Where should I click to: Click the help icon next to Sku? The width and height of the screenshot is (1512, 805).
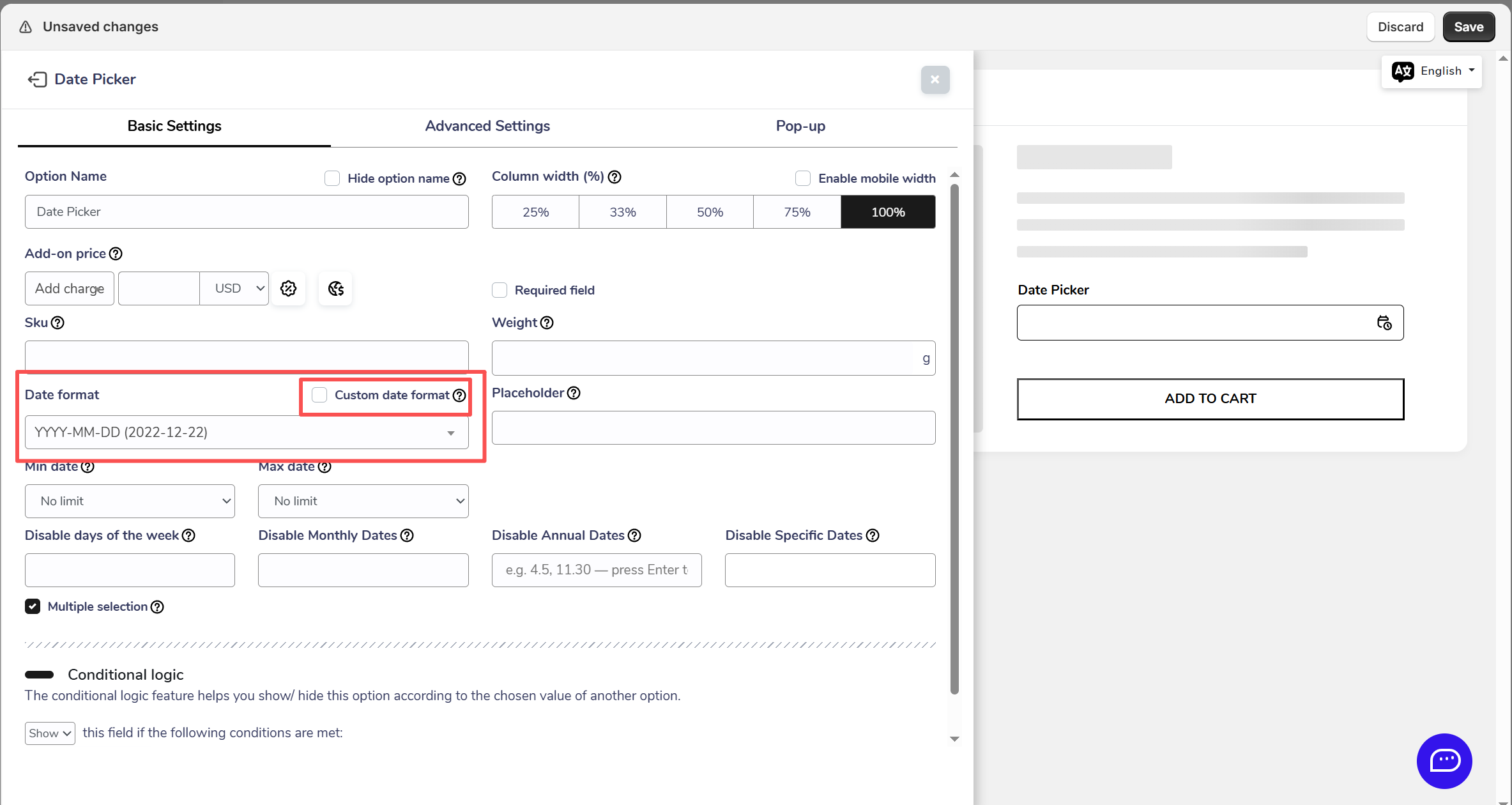[x=57, y=323]
